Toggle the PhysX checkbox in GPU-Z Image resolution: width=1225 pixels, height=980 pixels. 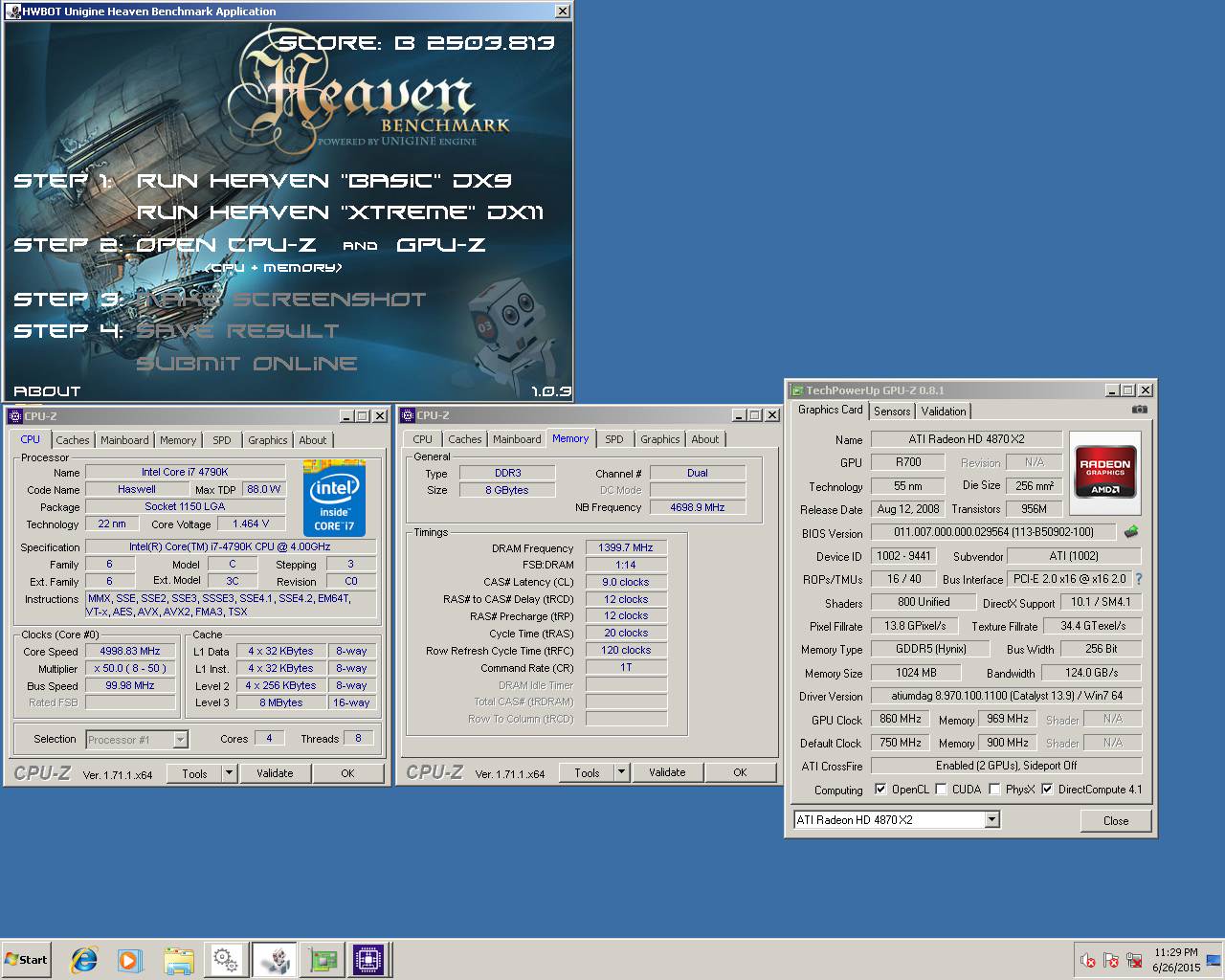coord(994,790)
